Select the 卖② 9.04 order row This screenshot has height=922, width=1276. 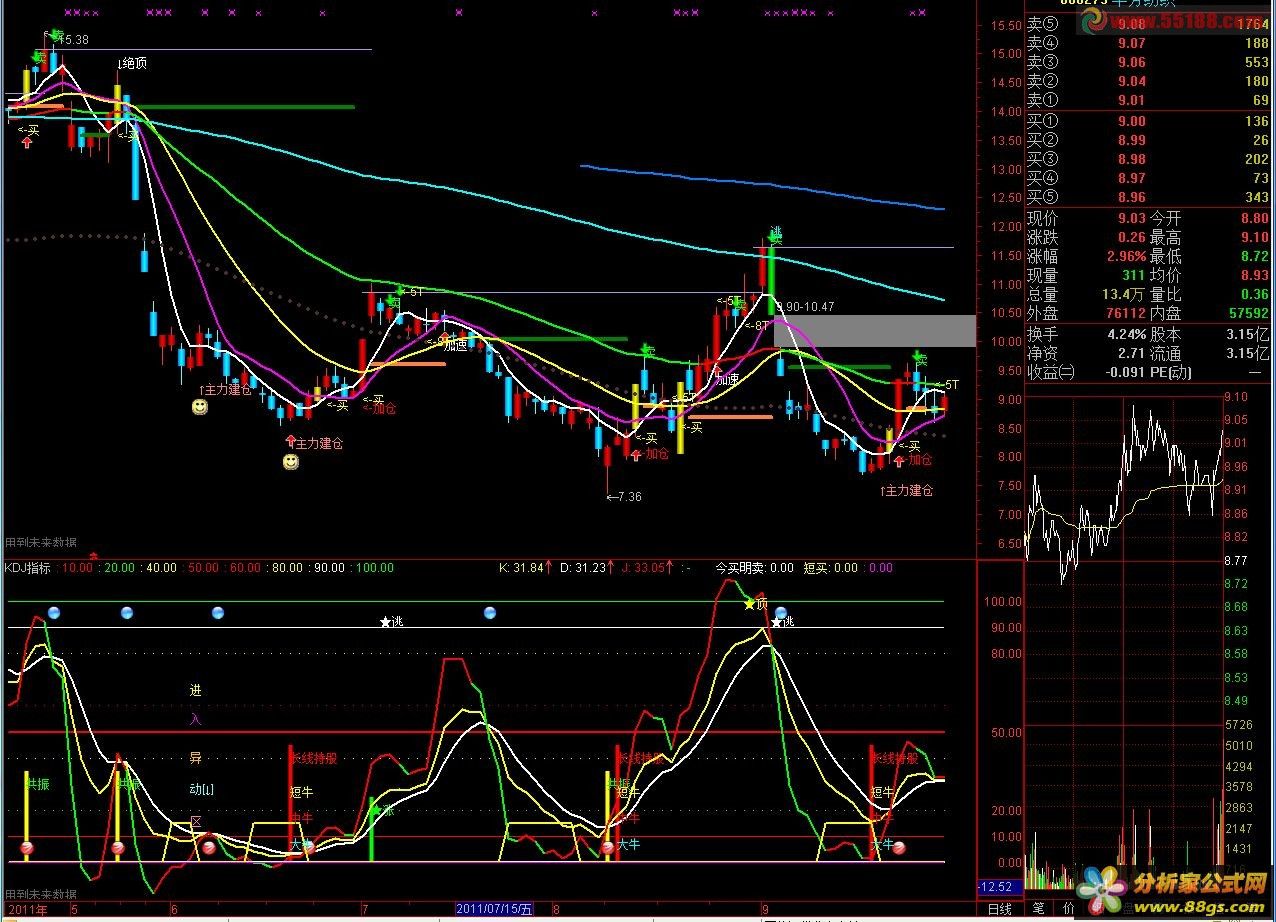click(1148, 81)
